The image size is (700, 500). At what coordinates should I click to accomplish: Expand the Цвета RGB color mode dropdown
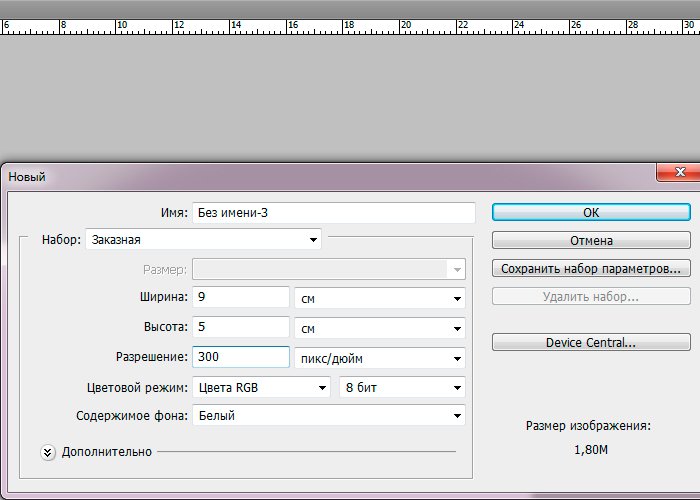pos(262,387)
